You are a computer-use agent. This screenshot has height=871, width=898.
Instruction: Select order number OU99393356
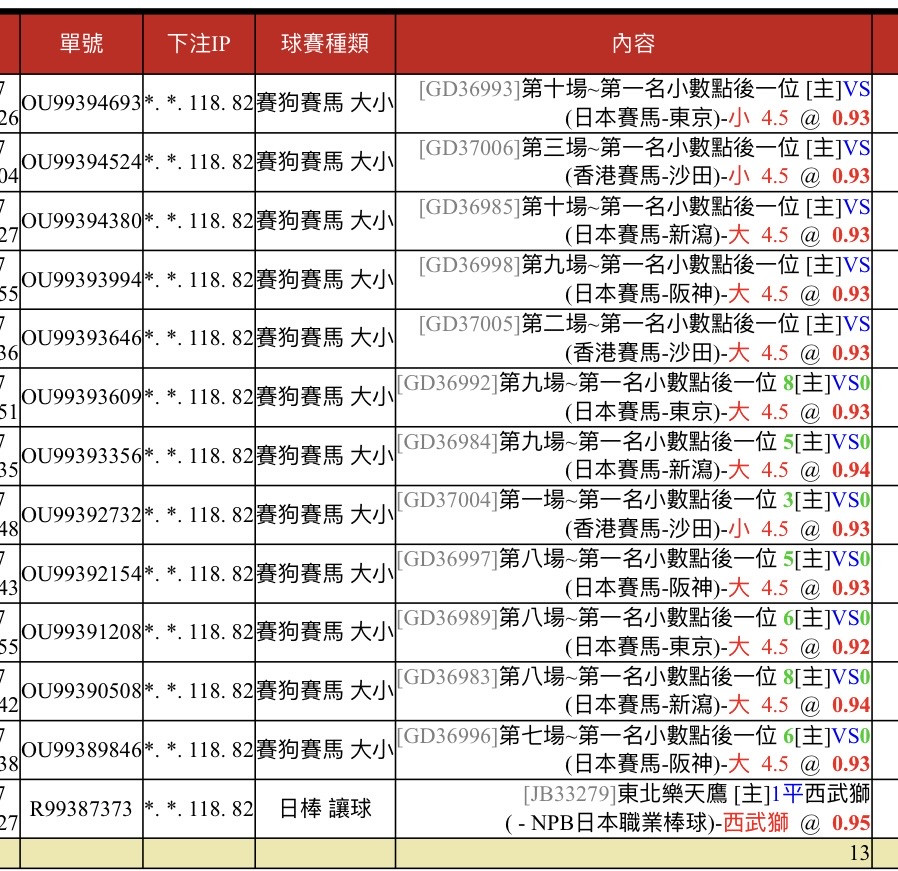[x=81, y=456]
